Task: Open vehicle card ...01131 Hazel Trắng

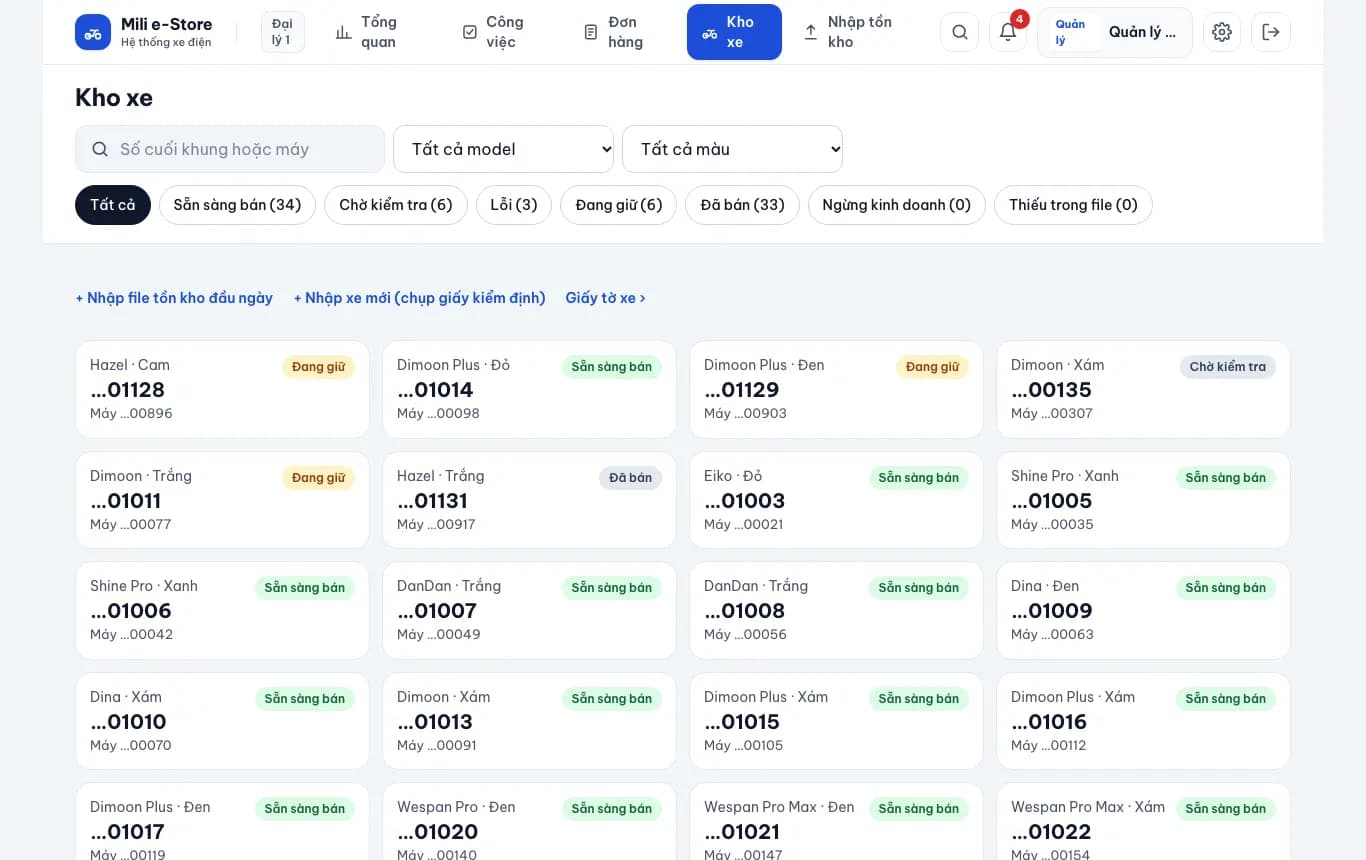Action: coord(529,500)
